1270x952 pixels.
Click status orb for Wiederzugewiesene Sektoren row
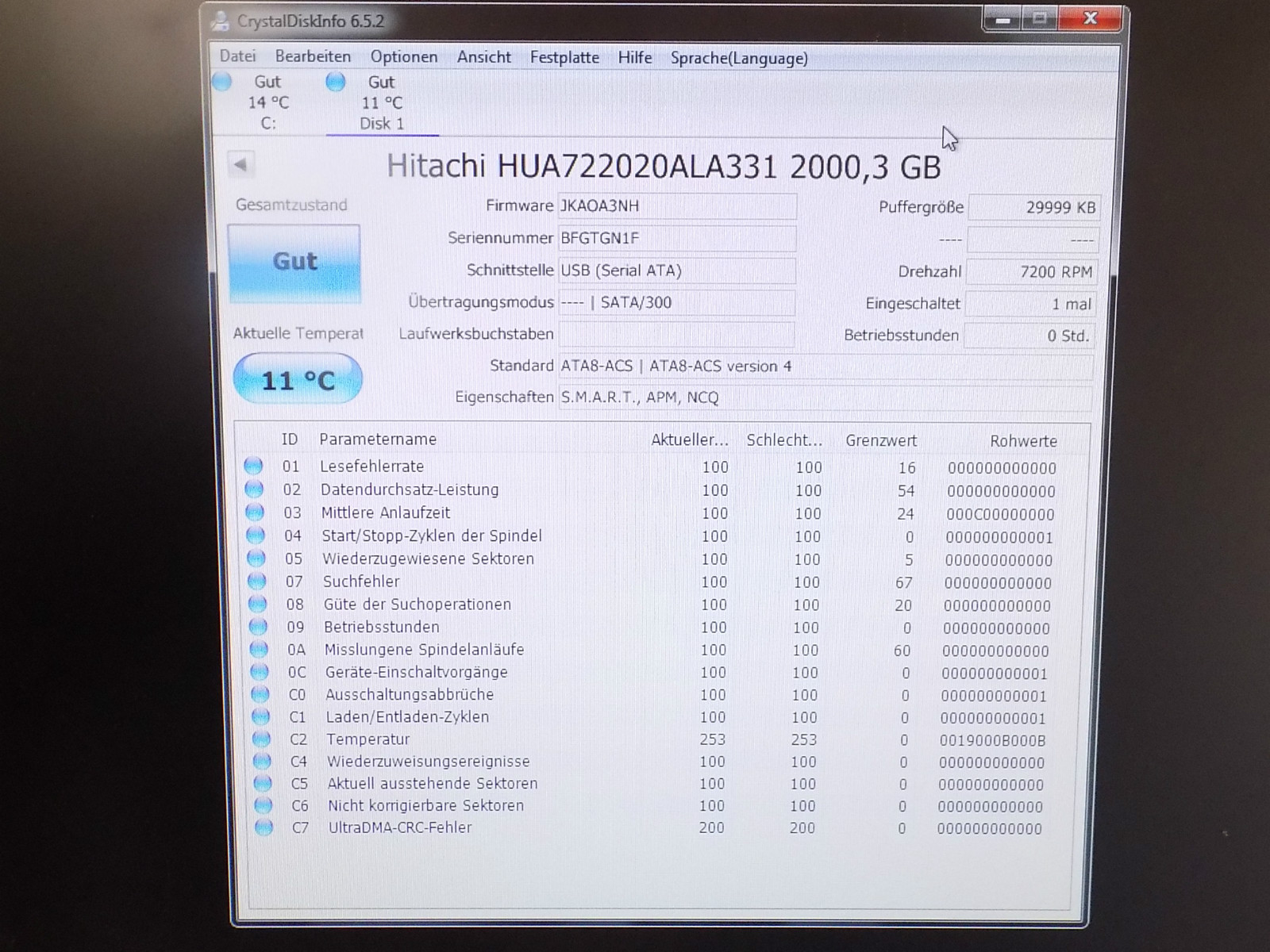(256, 558)
